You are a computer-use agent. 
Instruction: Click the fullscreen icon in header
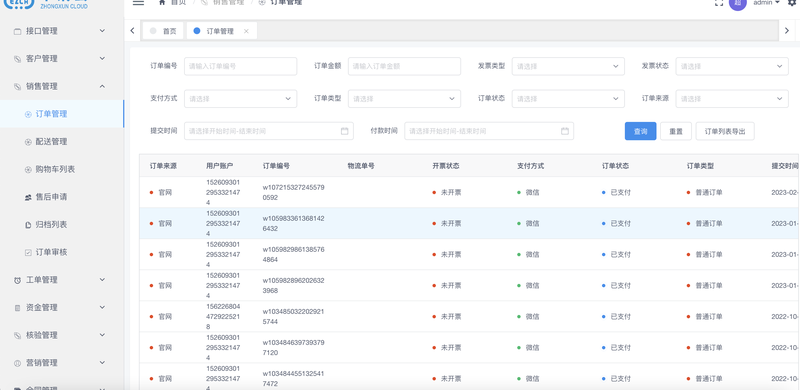click(x=719, y=3)
